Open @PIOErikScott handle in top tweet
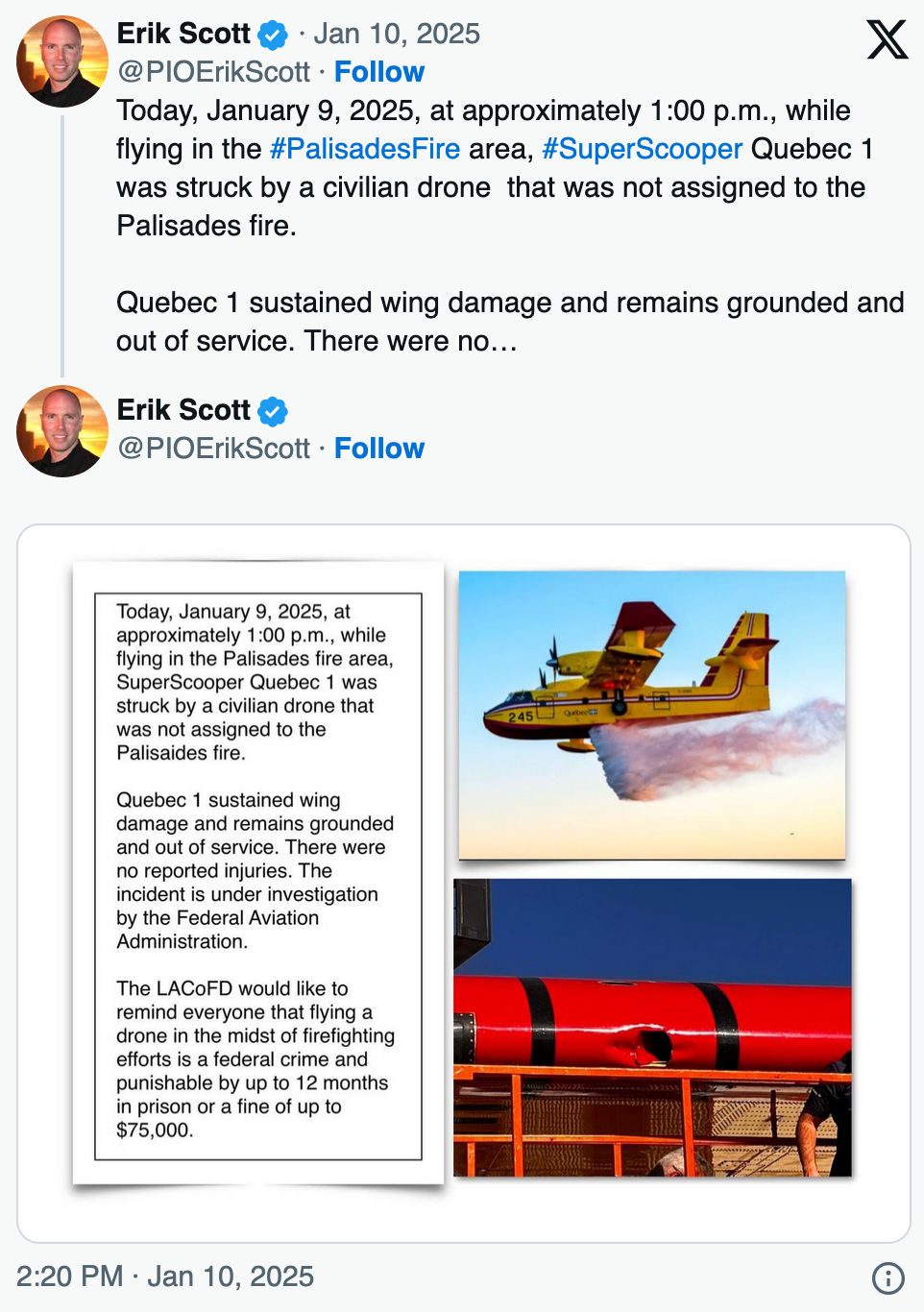Screen dimensions: 924x1312 tap(213, 72)
